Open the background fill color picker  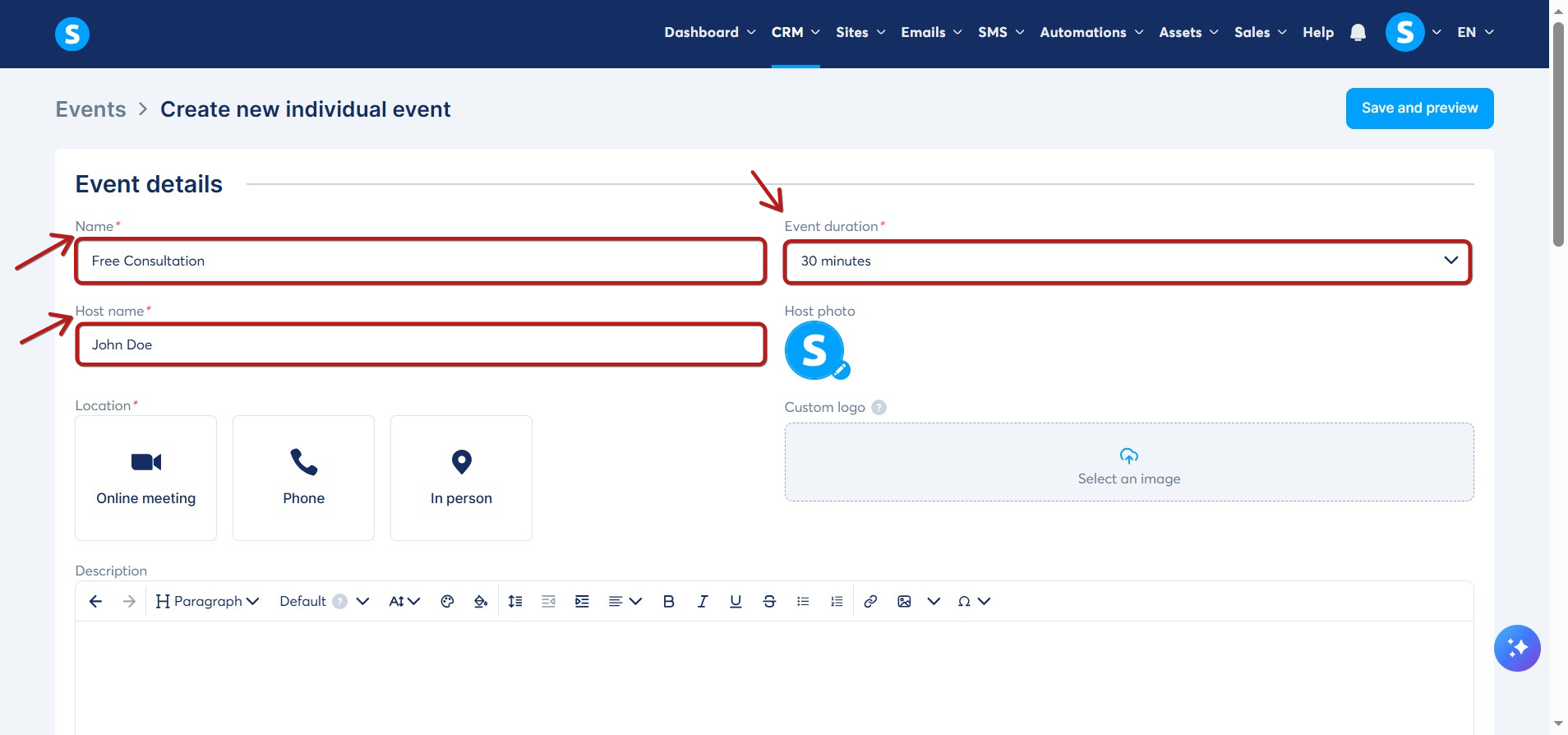481,602
